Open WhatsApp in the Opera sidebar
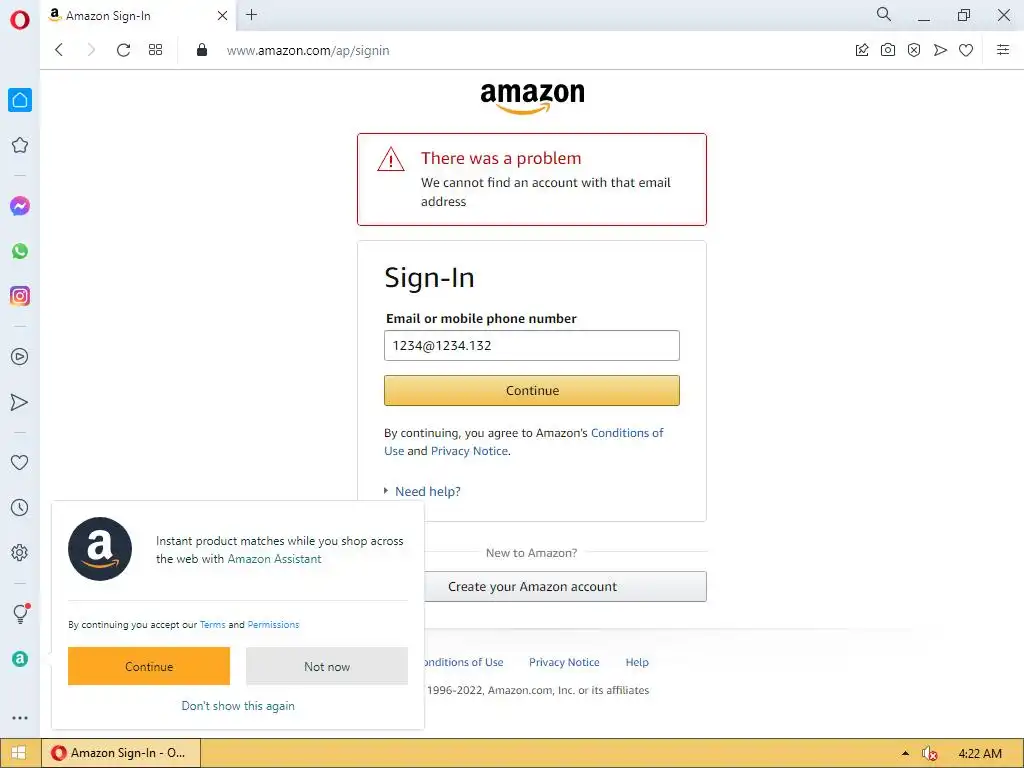 [20, 251]
